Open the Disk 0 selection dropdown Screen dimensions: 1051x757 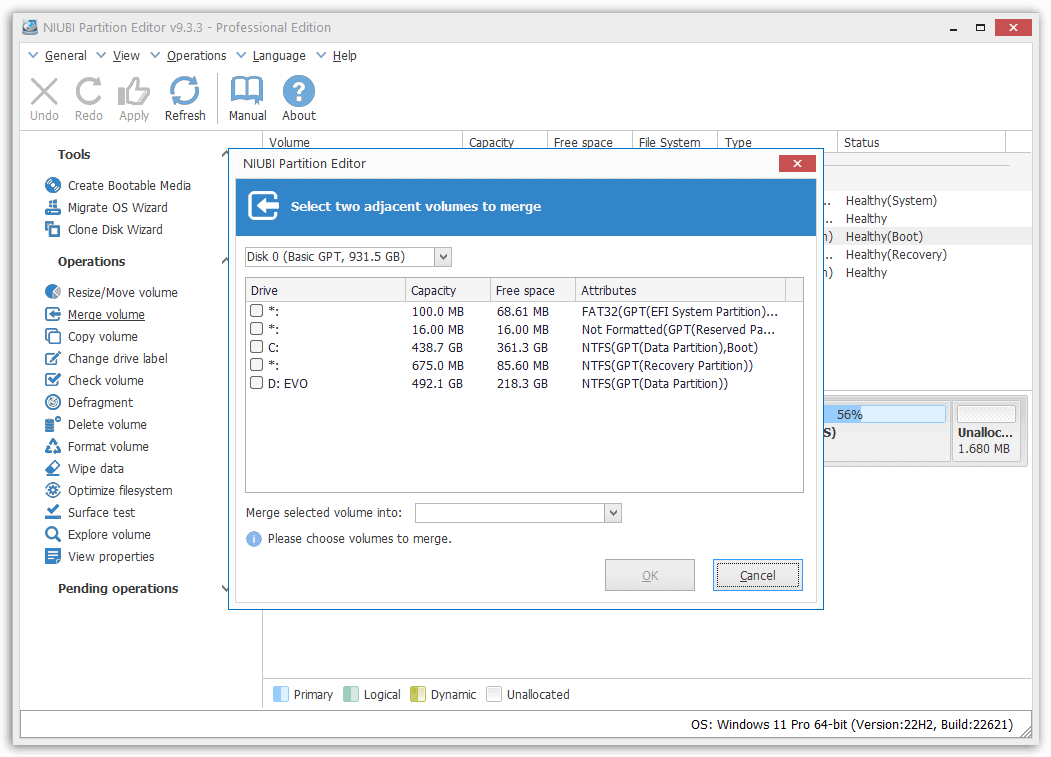(x=442, y=257)
